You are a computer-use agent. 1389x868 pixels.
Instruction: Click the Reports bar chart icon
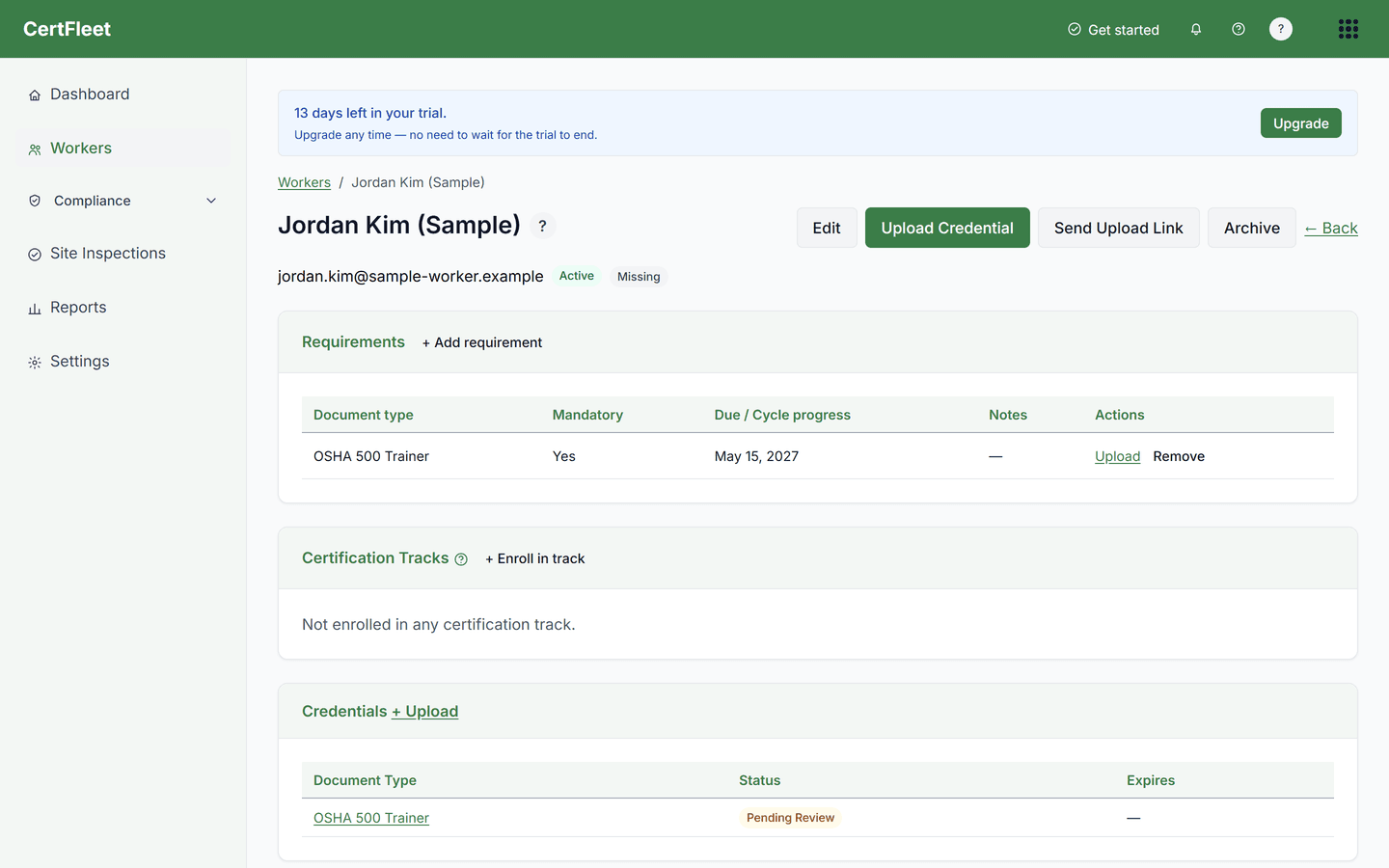click(35, 309)
